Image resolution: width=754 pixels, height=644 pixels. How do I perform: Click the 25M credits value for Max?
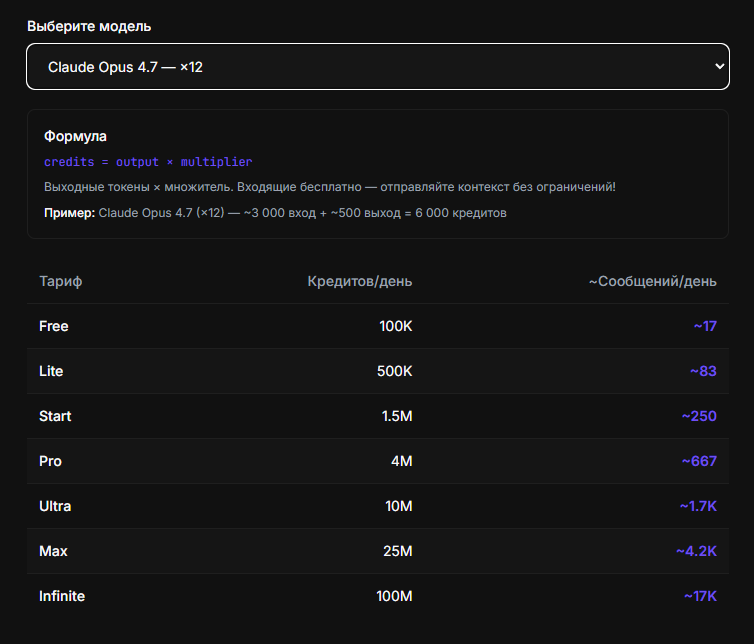click(397, 551)
